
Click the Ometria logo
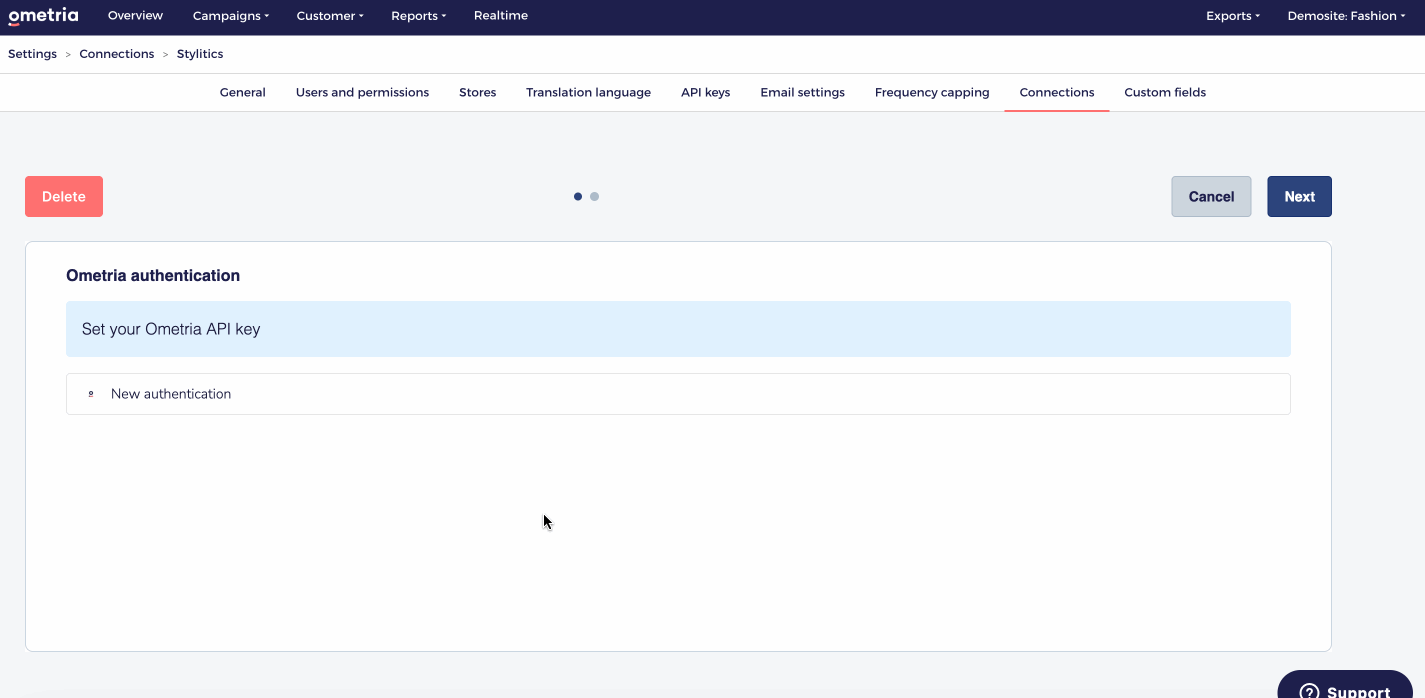coord(43,16)
